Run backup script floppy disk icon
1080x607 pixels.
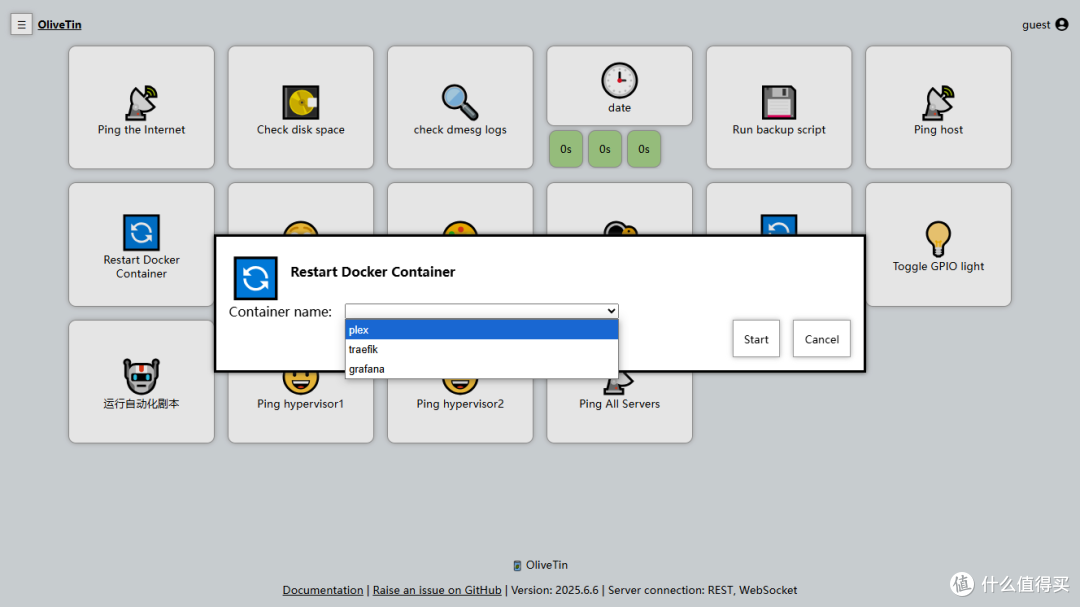779,102
